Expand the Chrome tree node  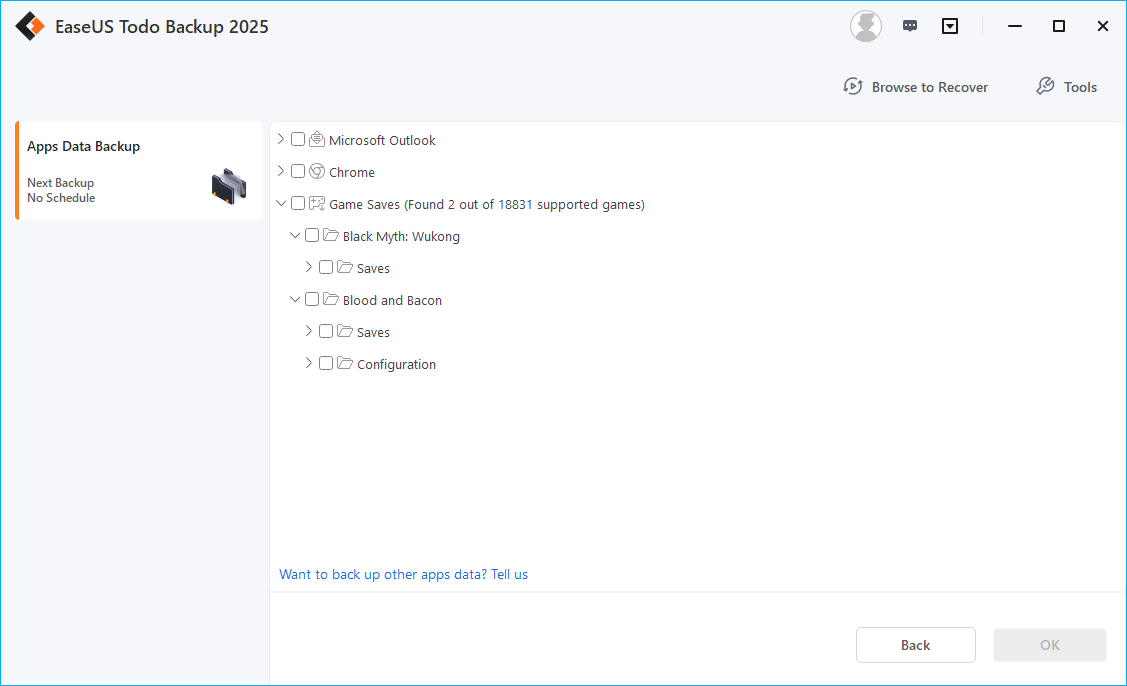281,171
